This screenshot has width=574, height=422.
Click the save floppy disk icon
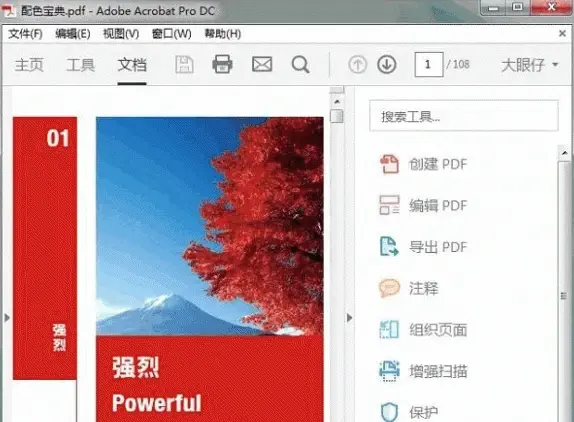coord(184,65)
